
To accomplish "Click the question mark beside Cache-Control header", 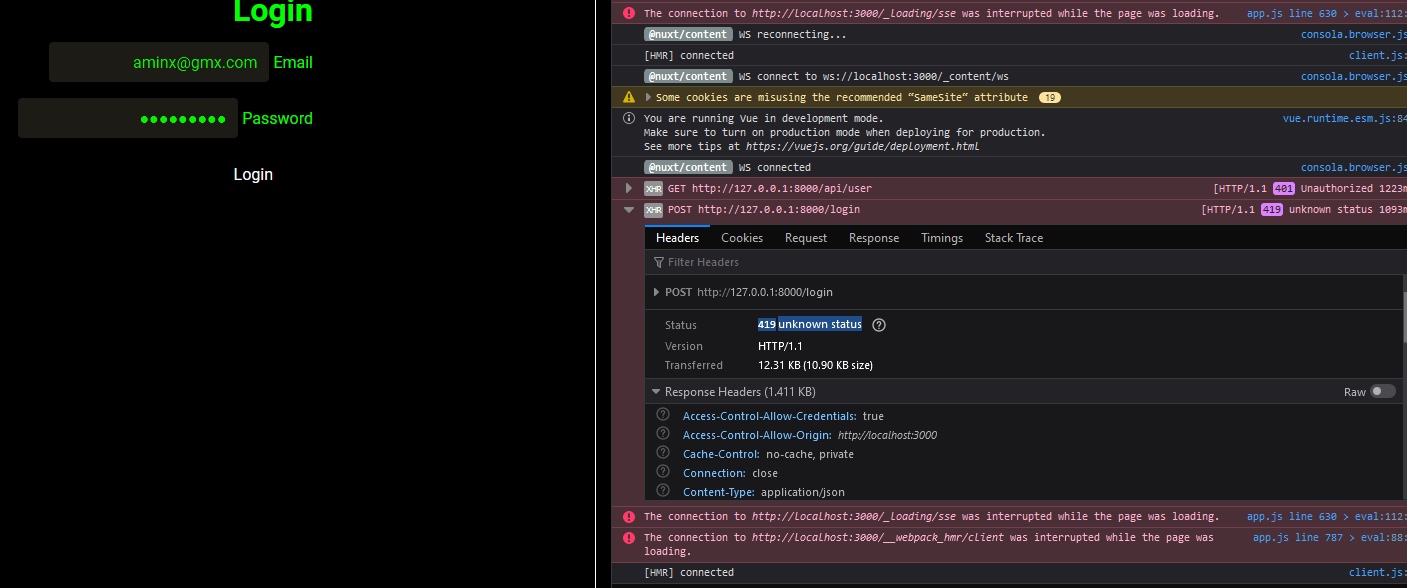I will point(662,452).
